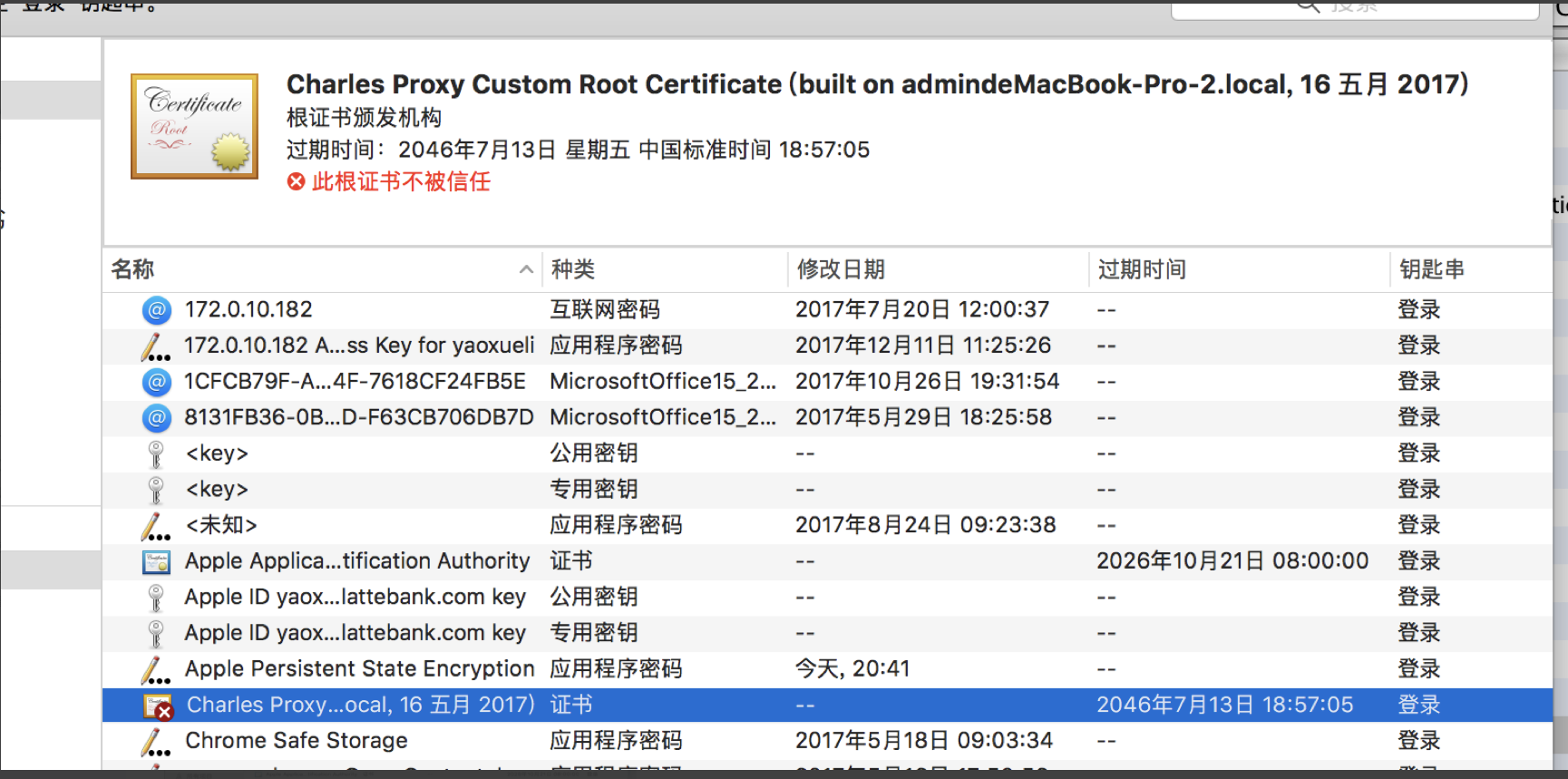
Task: Click @ icon for 8131FB36 entry
Action: tap(157, 418)
